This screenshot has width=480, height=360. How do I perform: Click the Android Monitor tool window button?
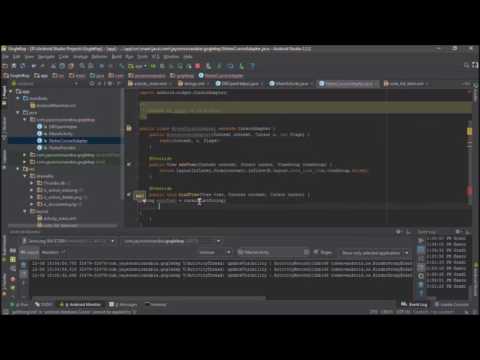pos(80,304)
